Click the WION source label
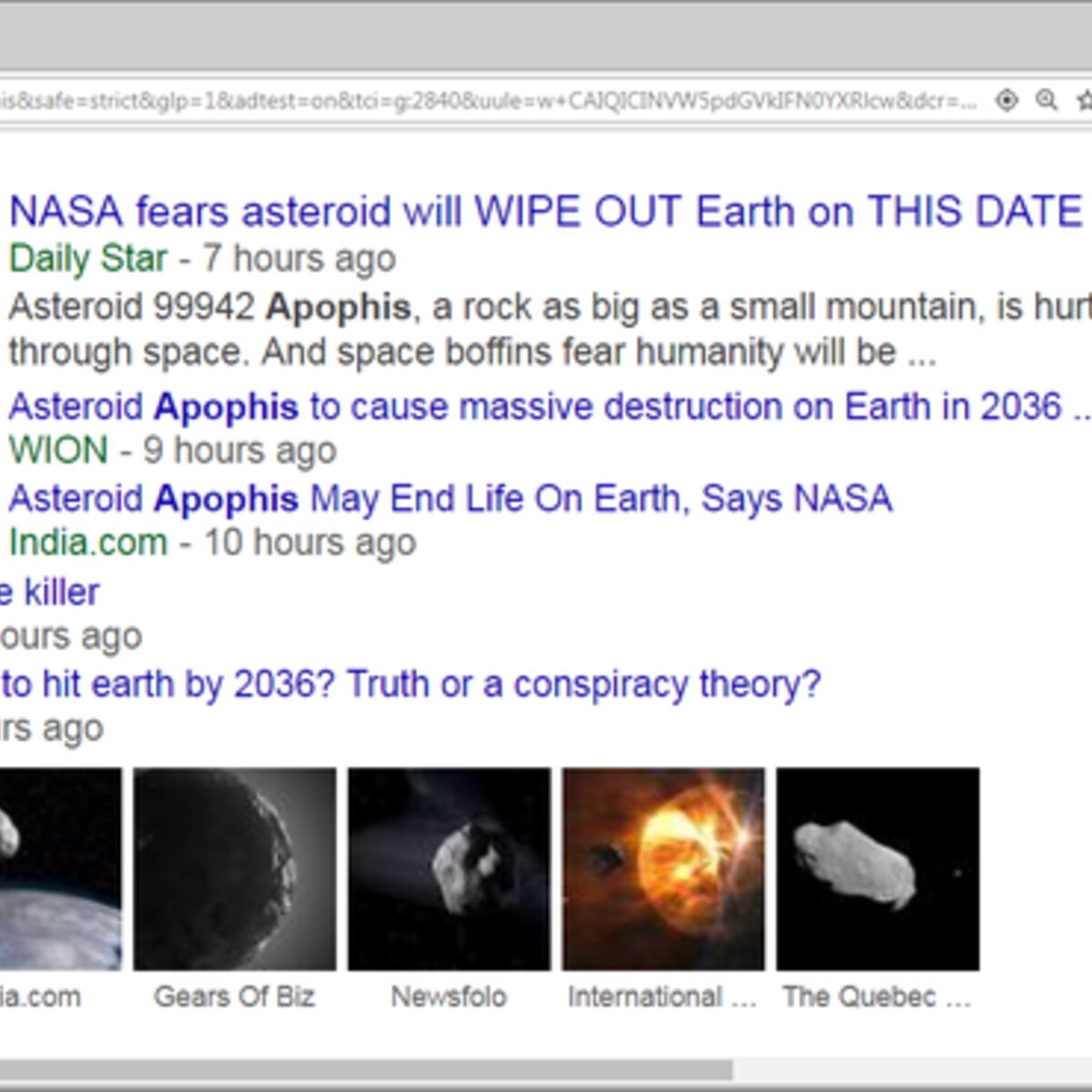Screen dimensions: 1092x1092 click(x=58, y=450)
